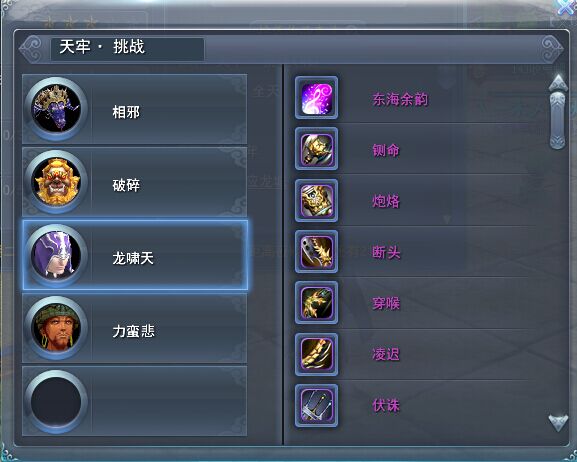Close the 天牢·挑战 window

coord(566,6)
